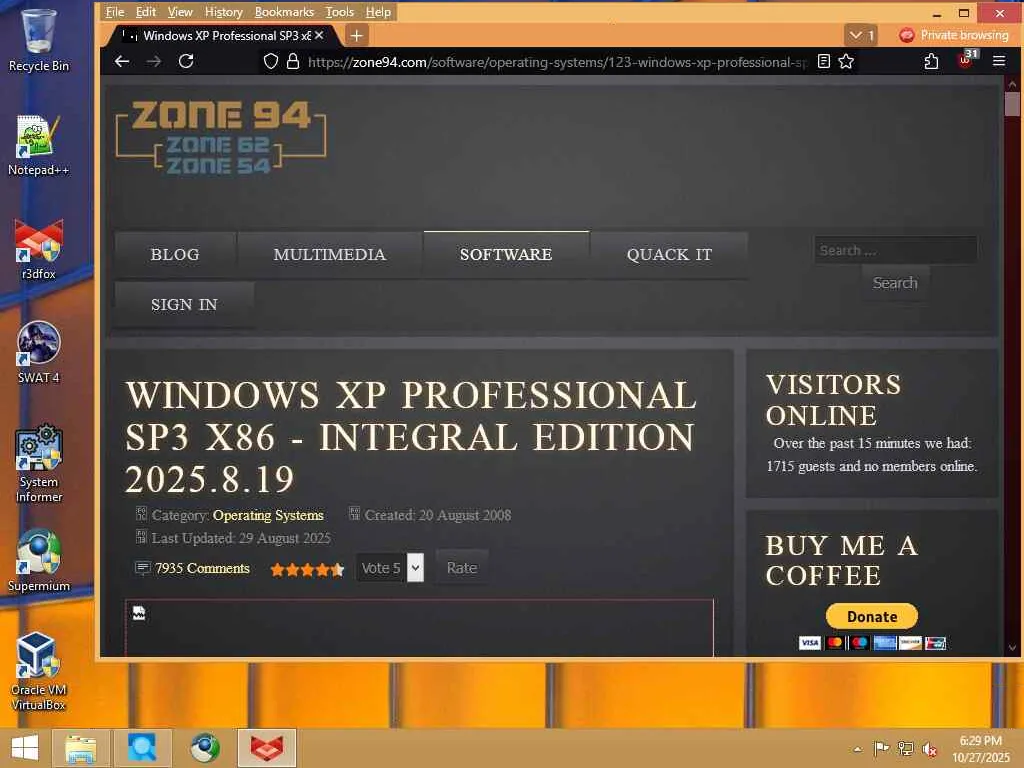
Task: Click the scrollbar down arrow
Action: tap(1012, 648)
